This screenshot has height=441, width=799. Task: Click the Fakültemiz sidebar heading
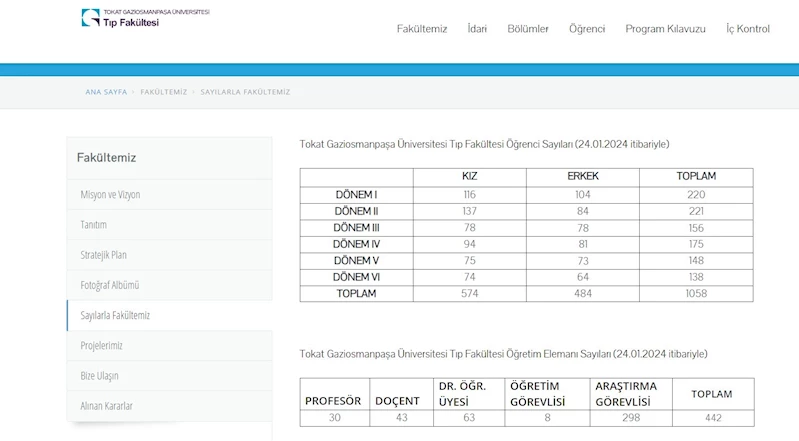106,158
